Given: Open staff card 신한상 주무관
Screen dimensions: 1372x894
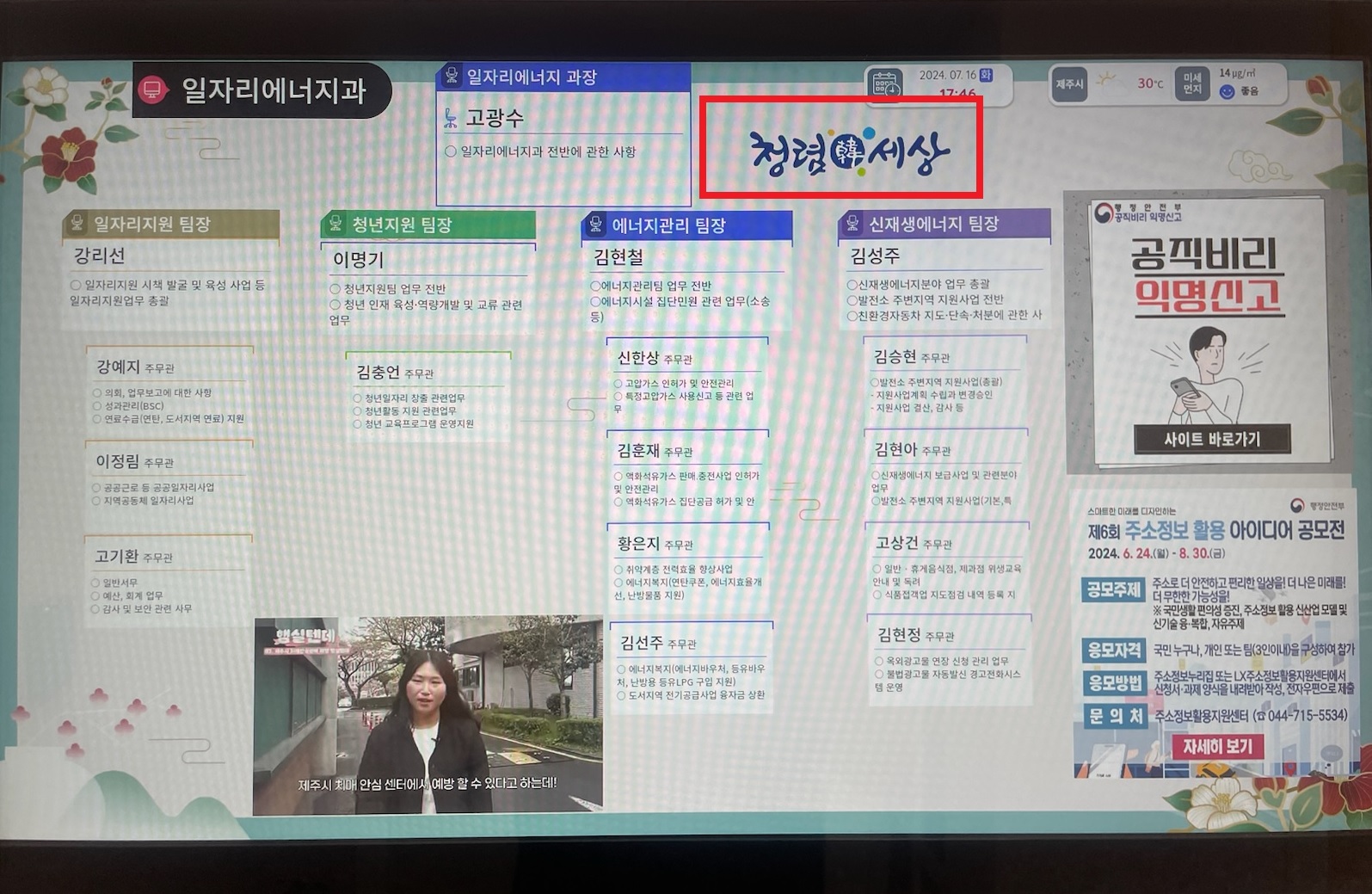Looking at the screenshot, I should pyautogui.click(x=686, y=379).
